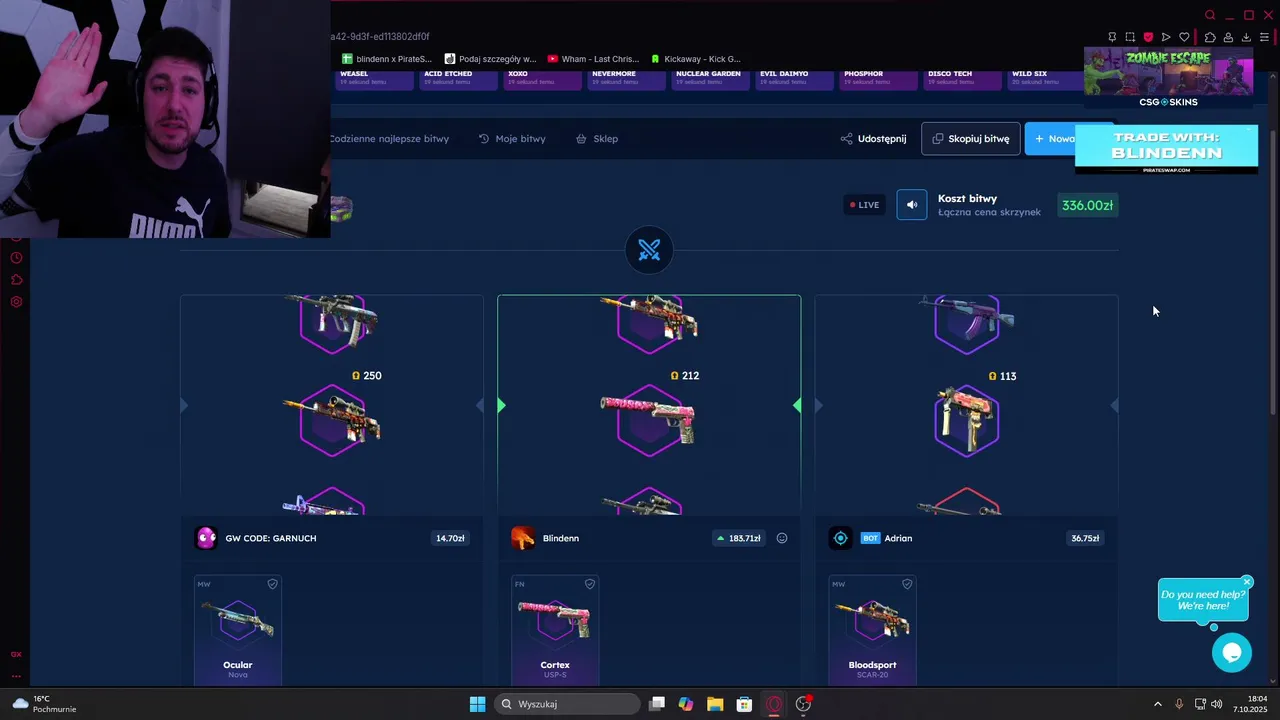Open the live chat support button

pos(1232,652)
